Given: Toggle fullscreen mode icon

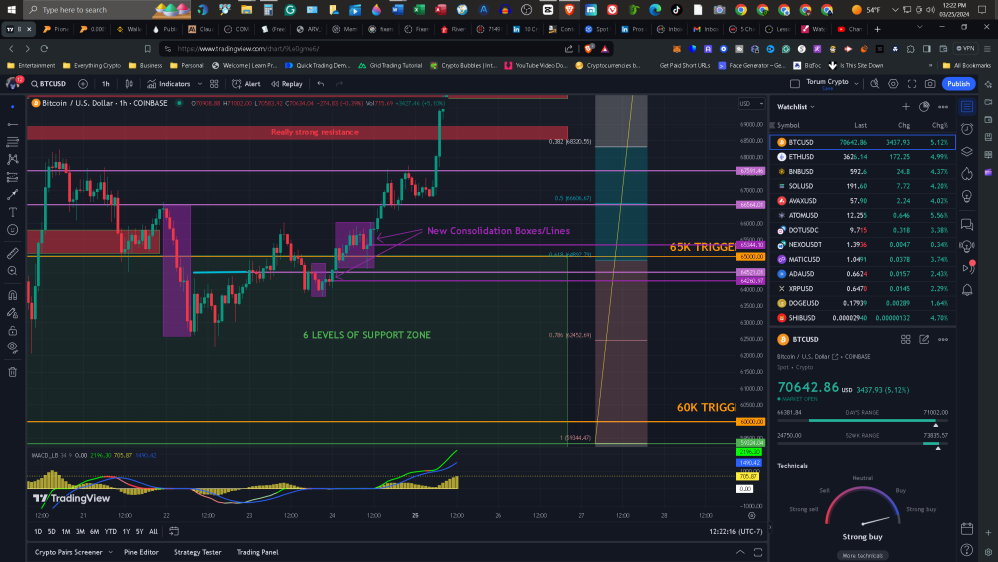Looking at the screenshot, I should pos(911,84).
